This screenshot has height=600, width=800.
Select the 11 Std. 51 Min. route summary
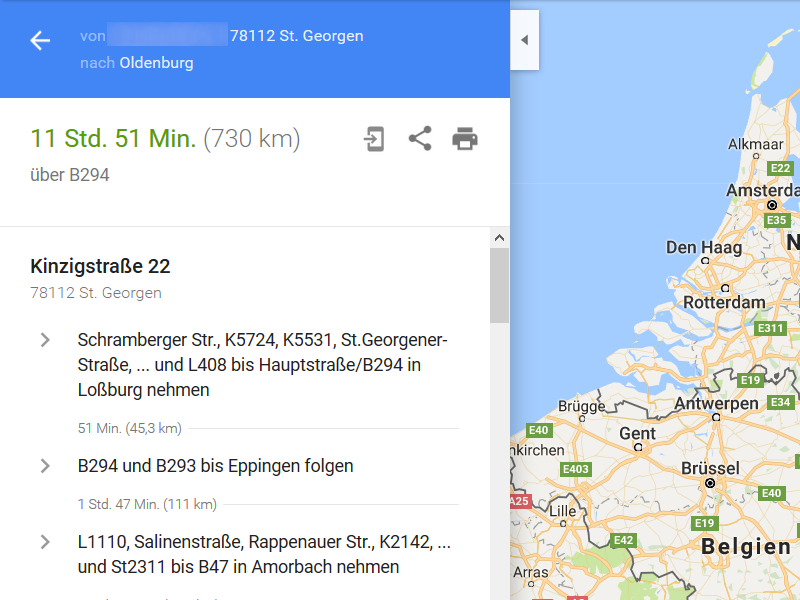click(x=113, y=139)
